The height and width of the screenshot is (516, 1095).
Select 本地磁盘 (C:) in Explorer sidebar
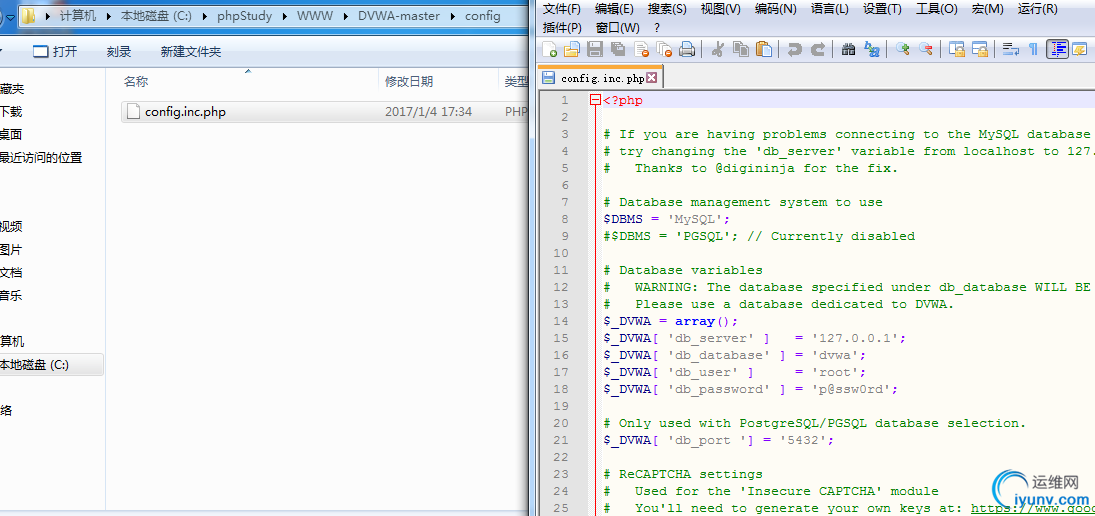pyautogui.click(x=35, y=364)
